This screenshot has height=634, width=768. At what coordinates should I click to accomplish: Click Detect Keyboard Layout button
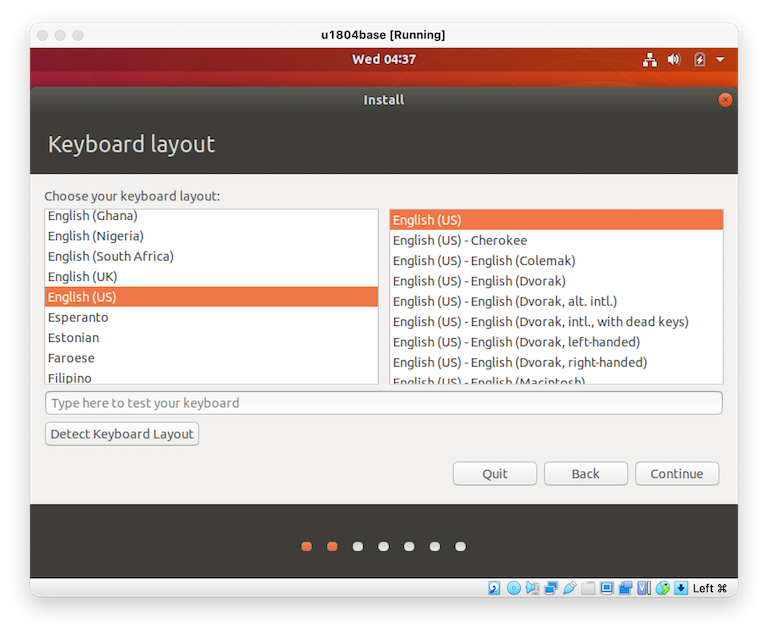coord(122,434)
